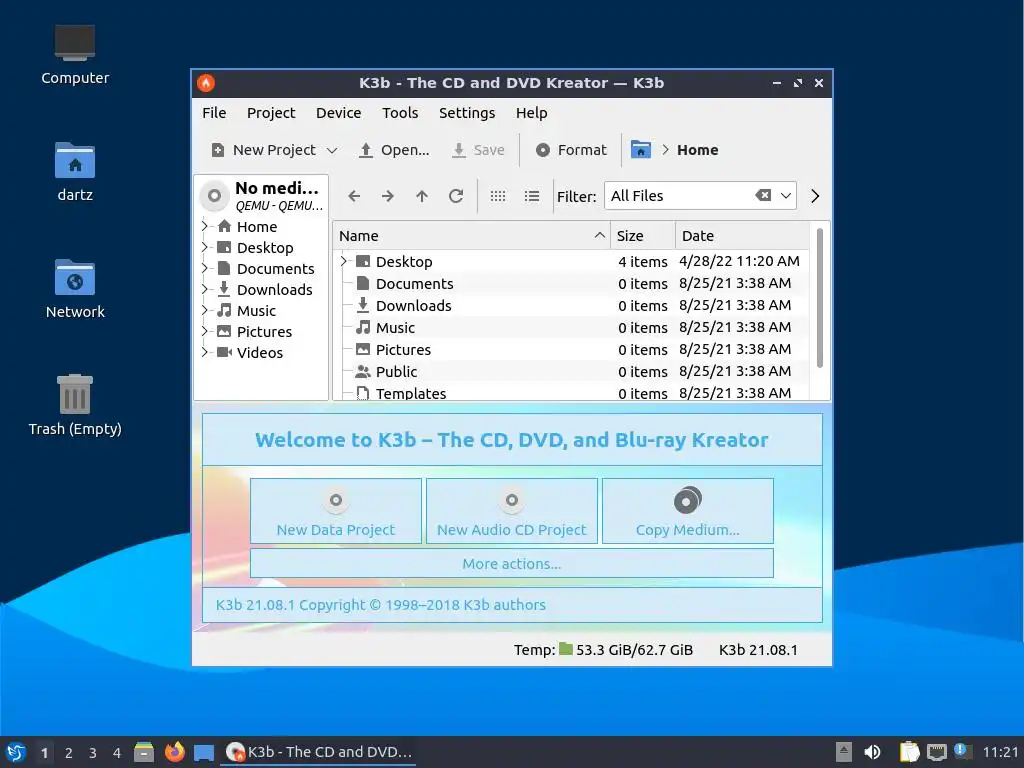1024x768 pixels.
Task: Select the No medium QEMU device entry
Action: pyautogui.click(x=261, y=196)
